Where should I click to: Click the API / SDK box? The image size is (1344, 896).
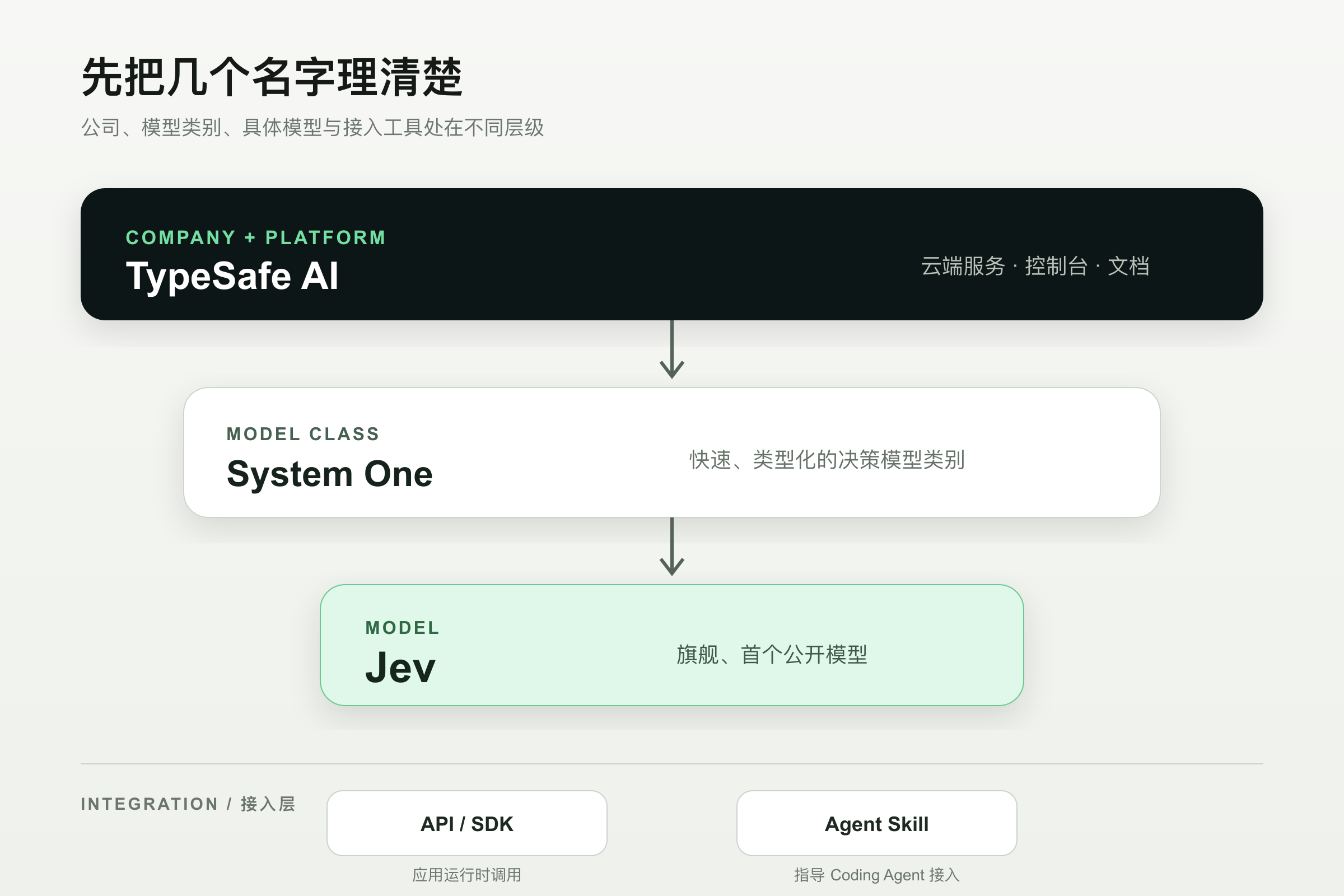click(x=466, y=823)
